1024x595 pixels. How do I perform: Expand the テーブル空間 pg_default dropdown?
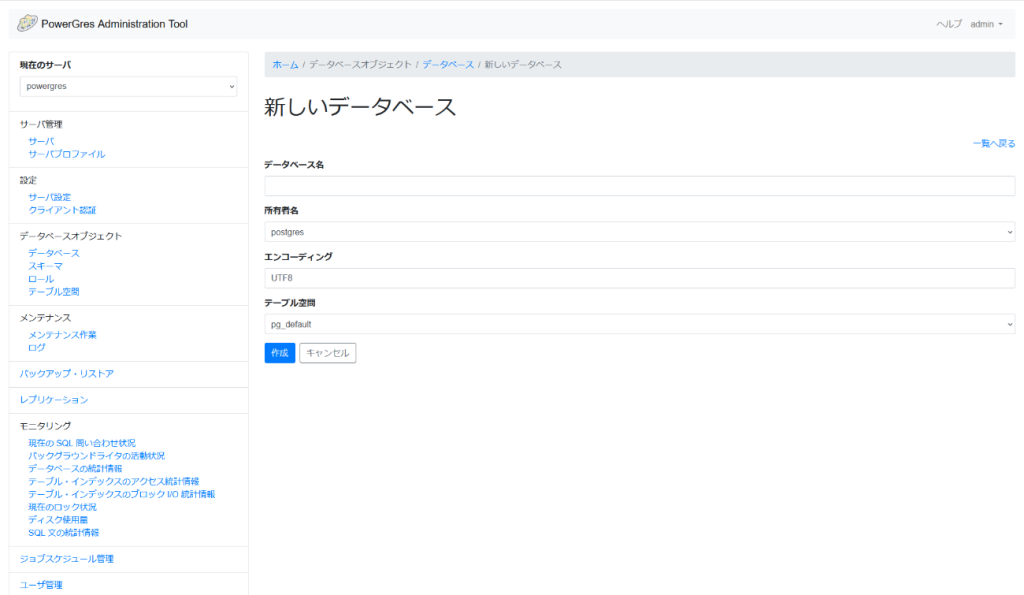[639, 324]
